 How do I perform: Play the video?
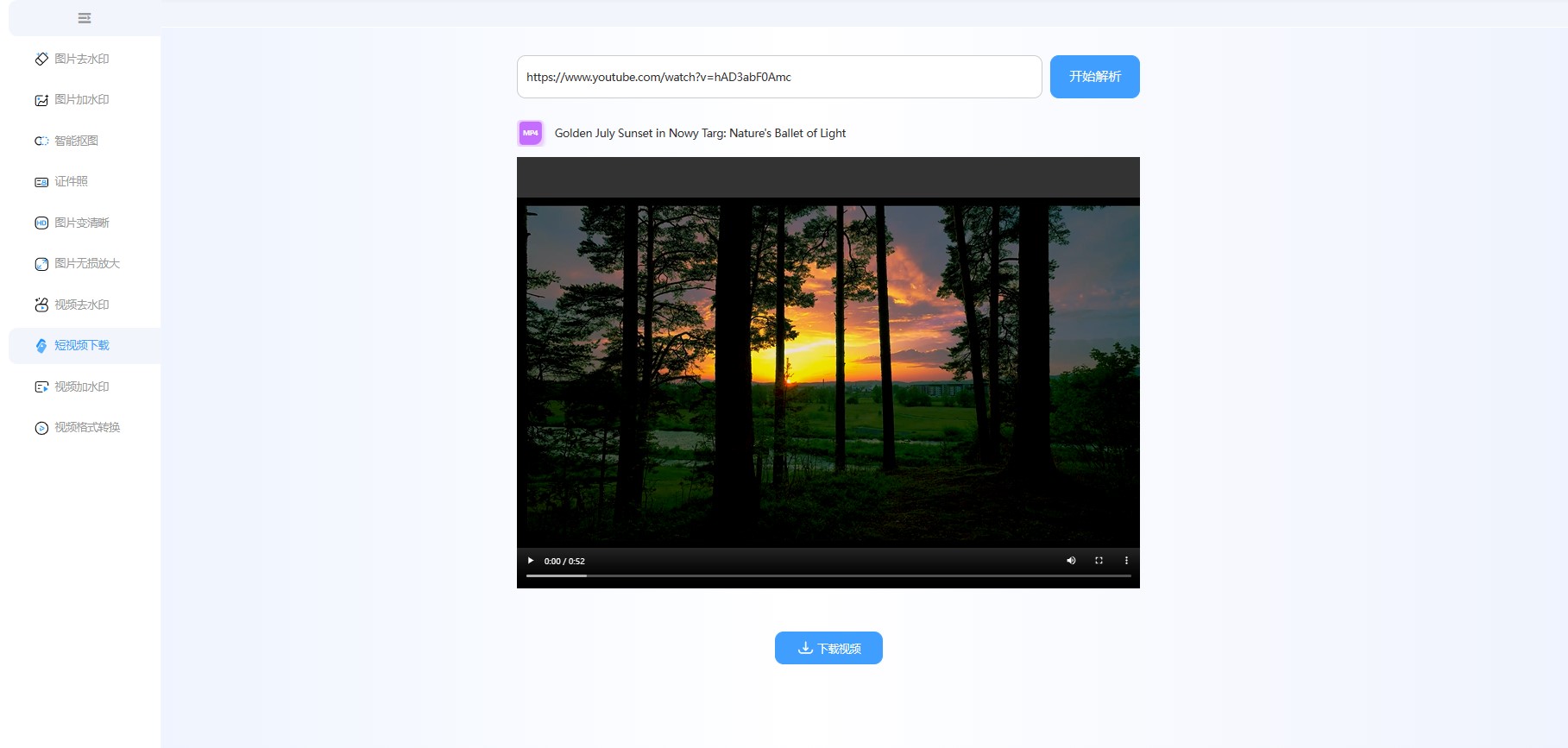(531, 561)
